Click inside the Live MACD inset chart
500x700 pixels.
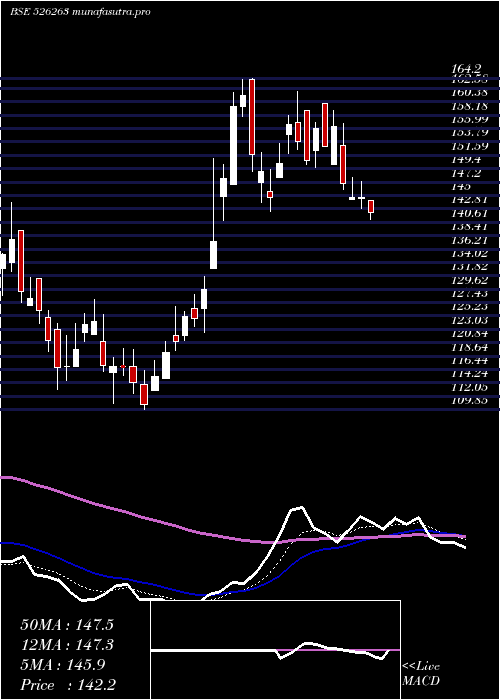tap(275, 650)
